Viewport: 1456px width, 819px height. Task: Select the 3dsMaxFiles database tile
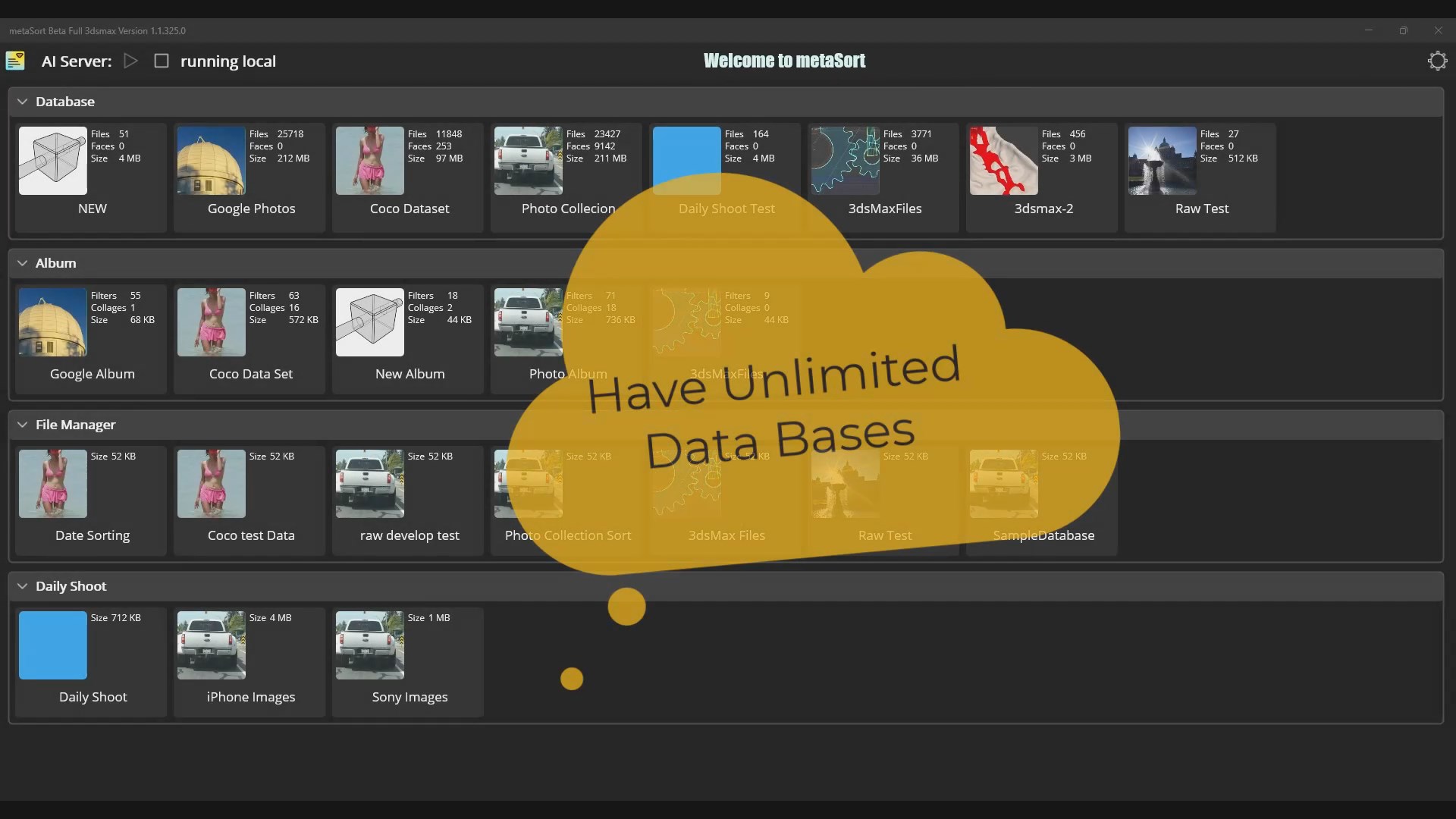point(846,161)
